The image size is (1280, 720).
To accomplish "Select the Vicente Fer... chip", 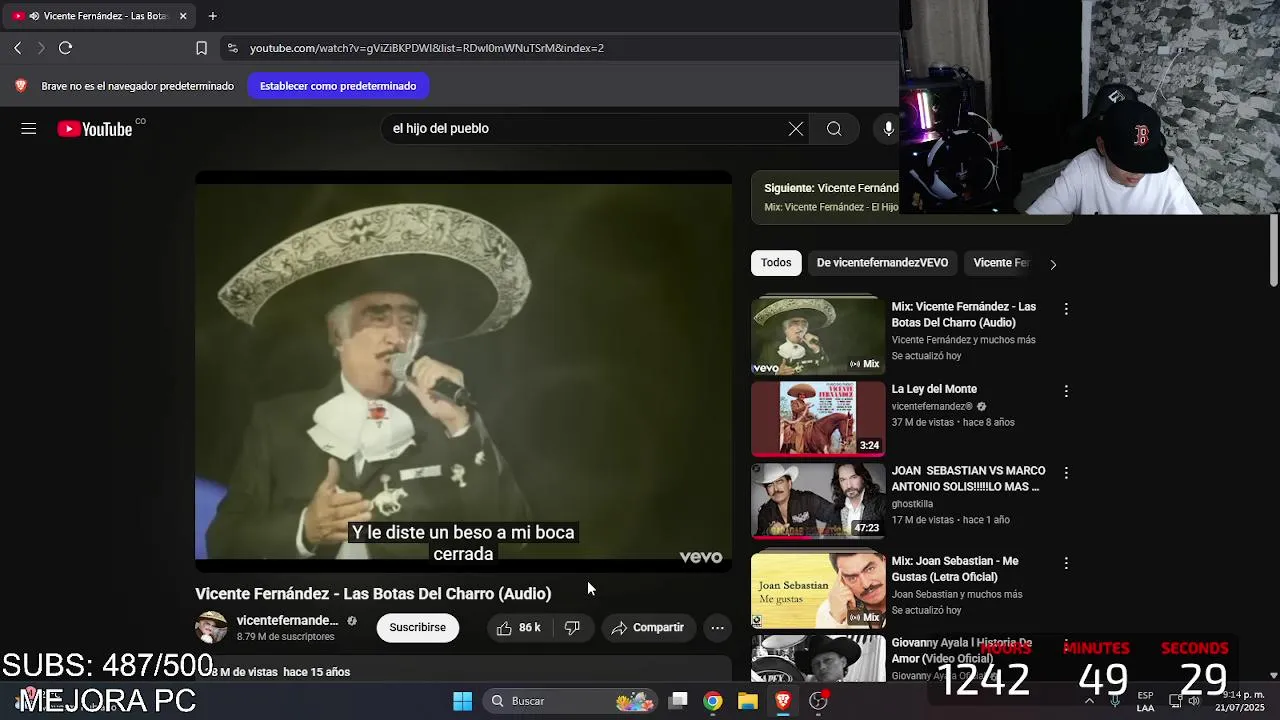I will coord(1001,263).
